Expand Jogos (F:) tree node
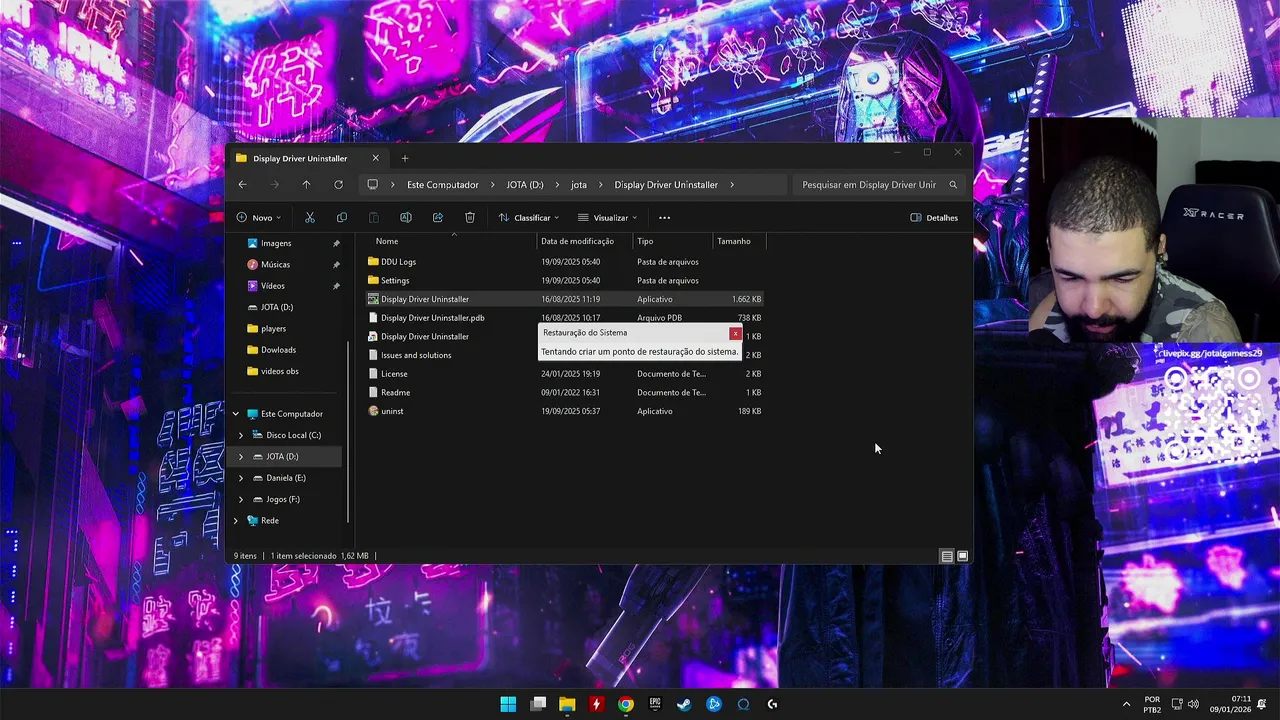 click(240, 499)
